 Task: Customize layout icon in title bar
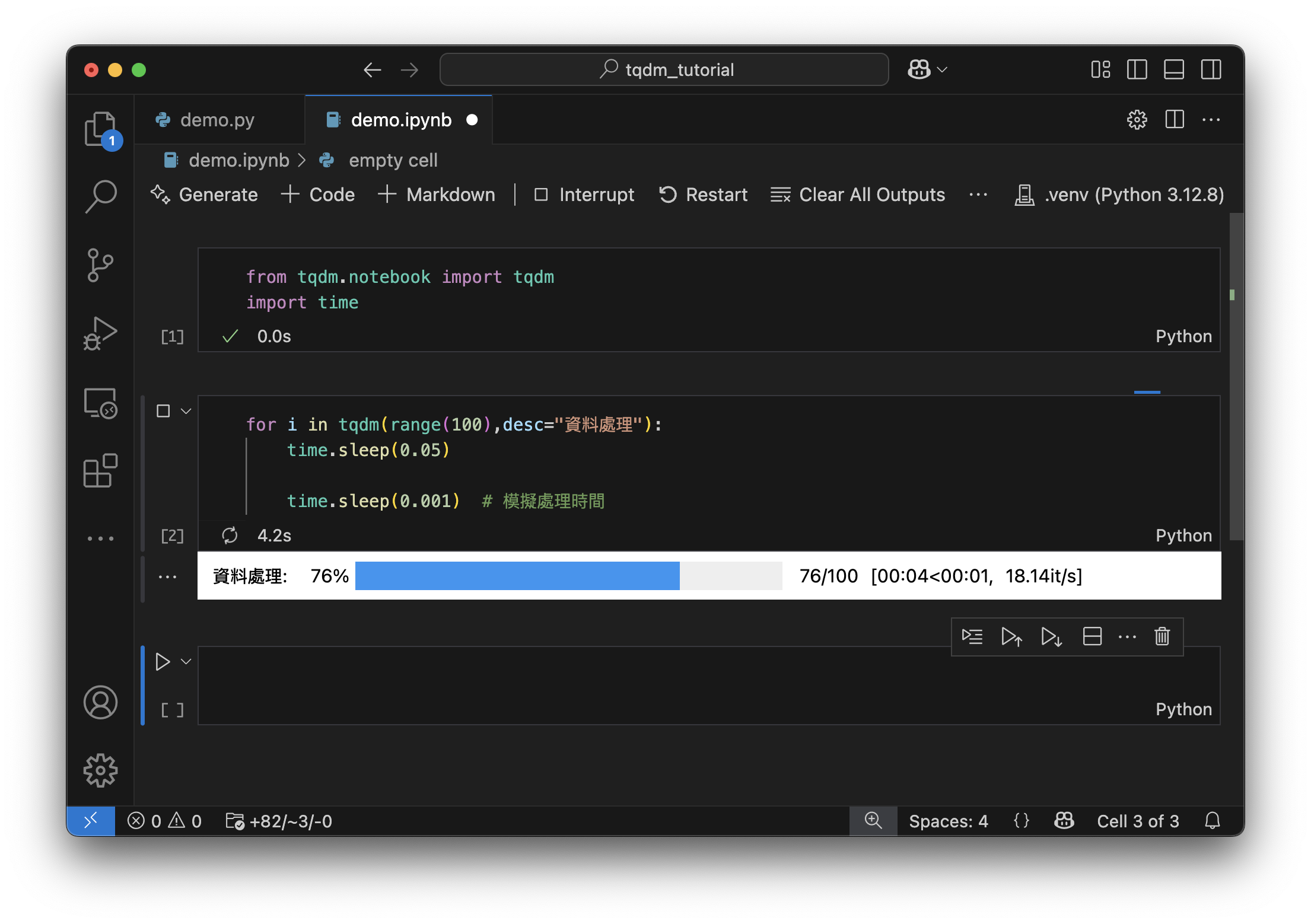click(x=1101, y=70)
